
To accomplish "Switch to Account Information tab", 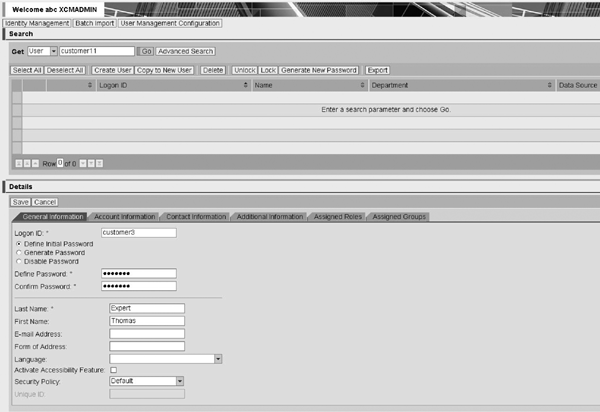I will pyautogui.click(x=125, y=217).
